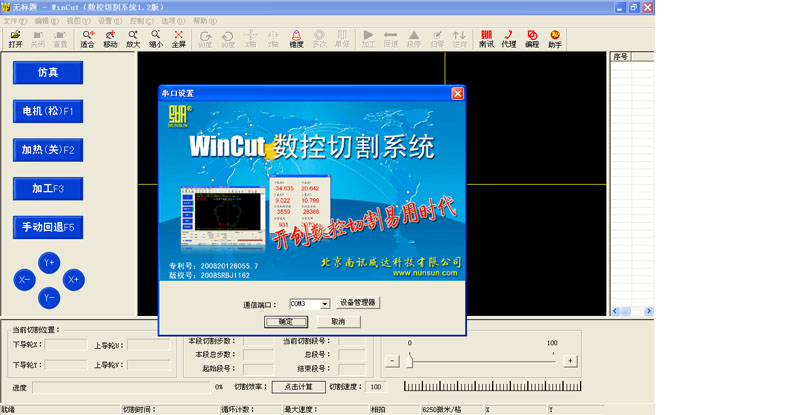Click the list's right scroll arrow

click(648, 311)
